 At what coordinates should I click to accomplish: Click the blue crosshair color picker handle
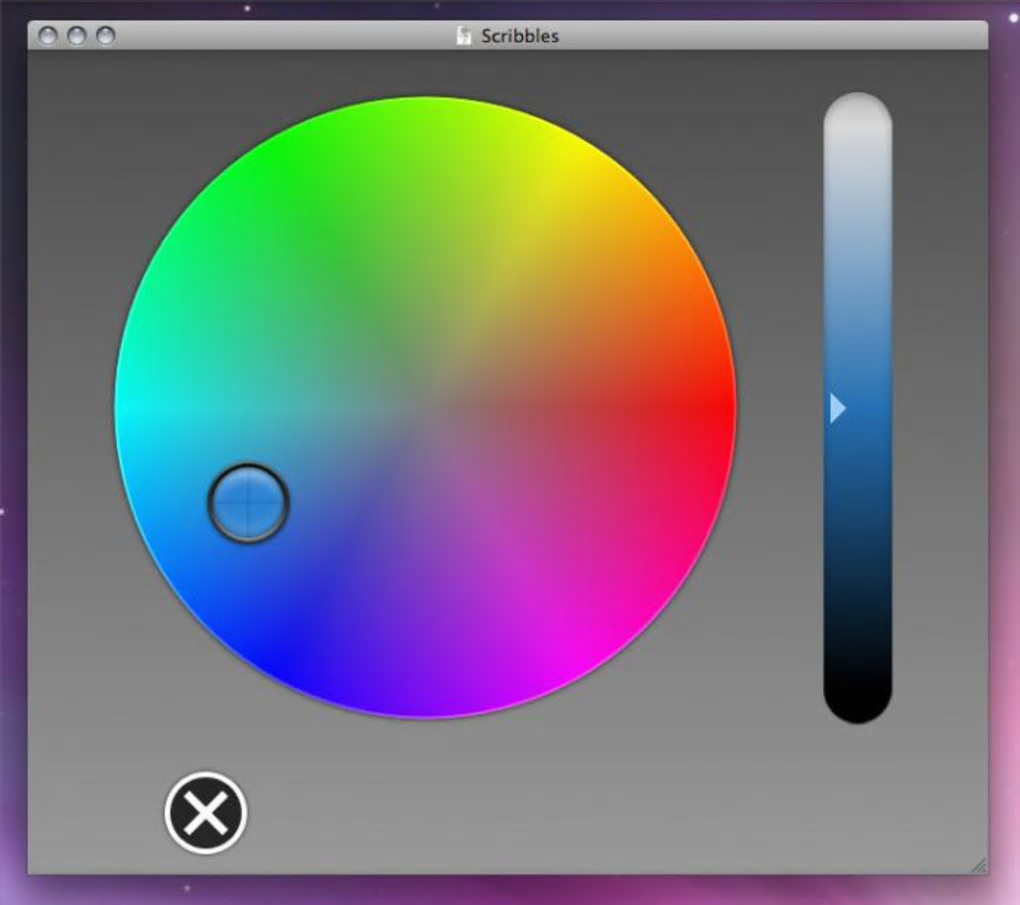pyautogui.click(x=248, y=502)
